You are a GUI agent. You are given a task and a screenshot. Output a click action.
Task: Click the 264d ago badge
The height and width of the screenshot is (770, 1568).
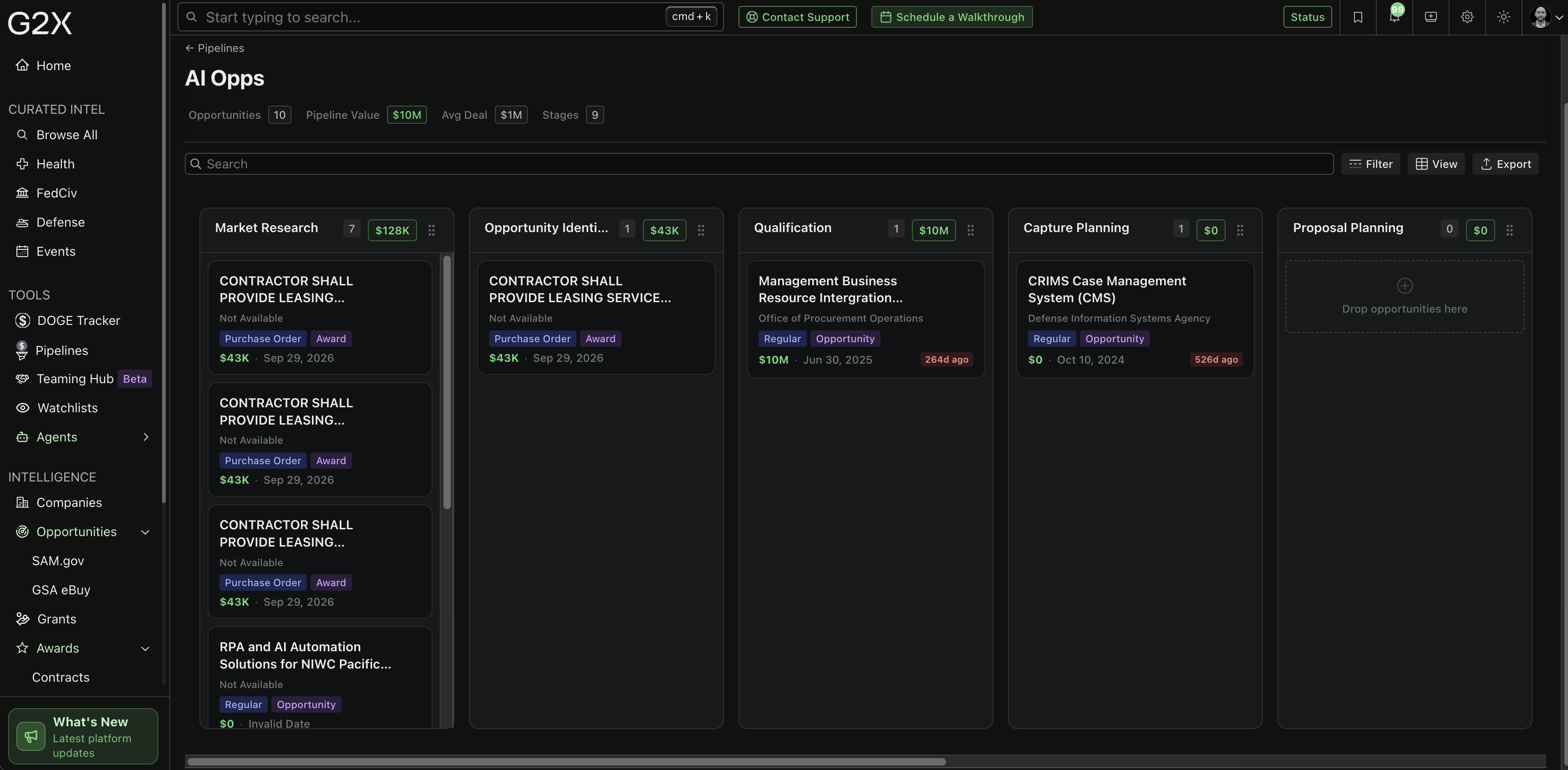[x=947, y=360]
